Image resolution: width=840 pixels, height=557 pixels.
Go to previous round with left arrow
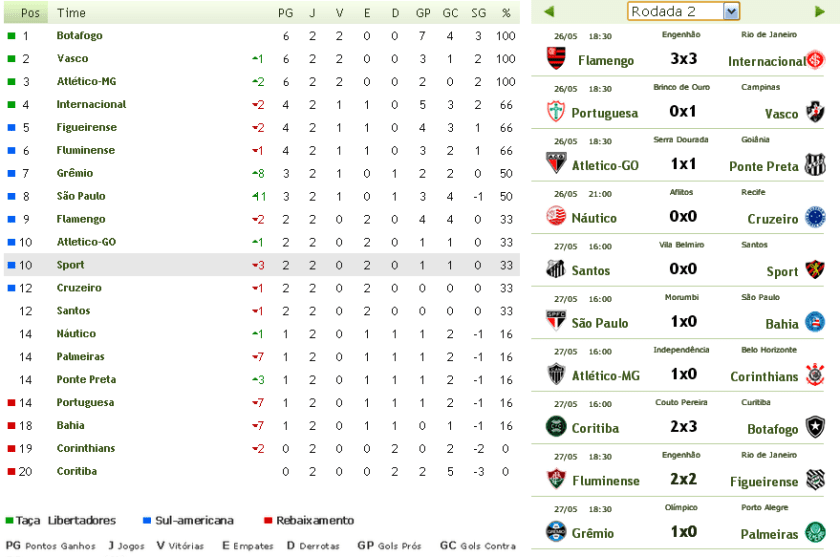point(548,11)
